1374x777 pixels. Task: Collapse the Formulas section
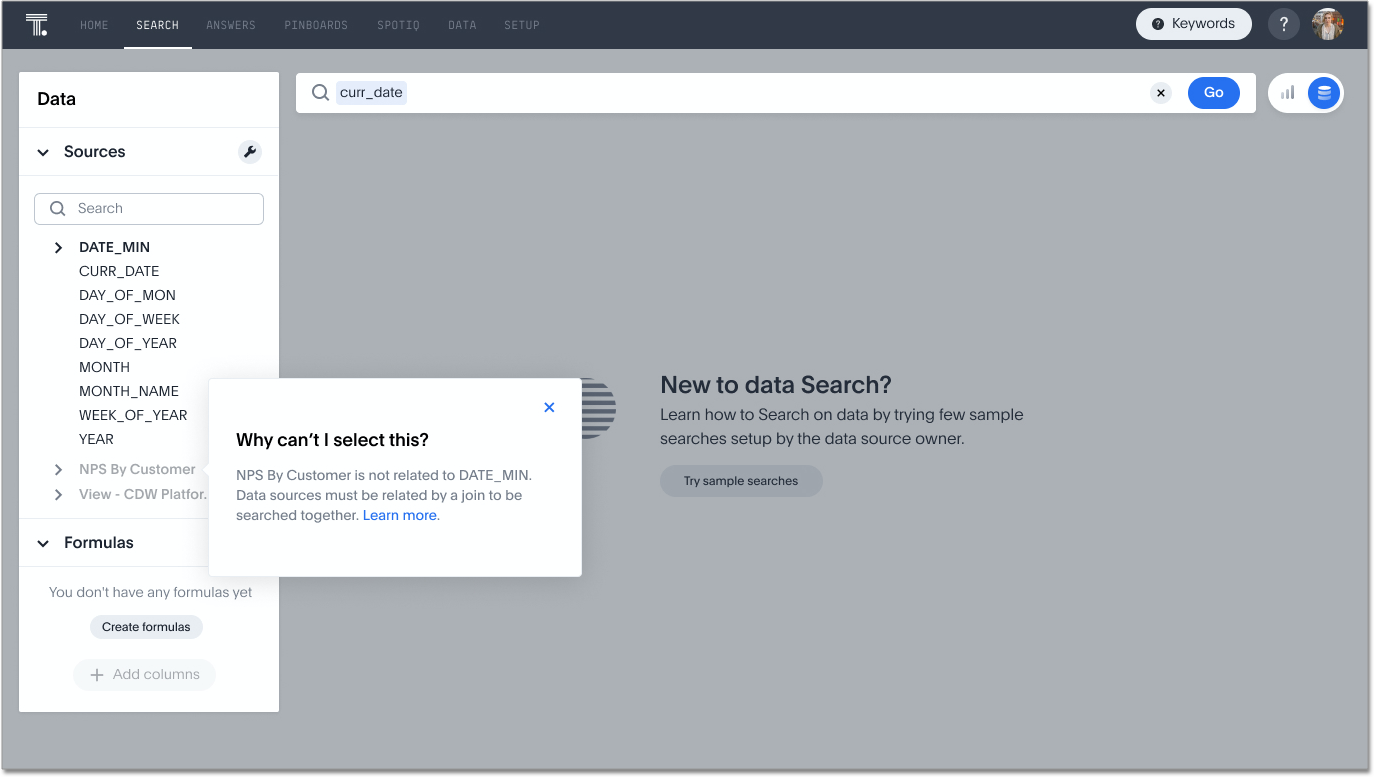42,542
